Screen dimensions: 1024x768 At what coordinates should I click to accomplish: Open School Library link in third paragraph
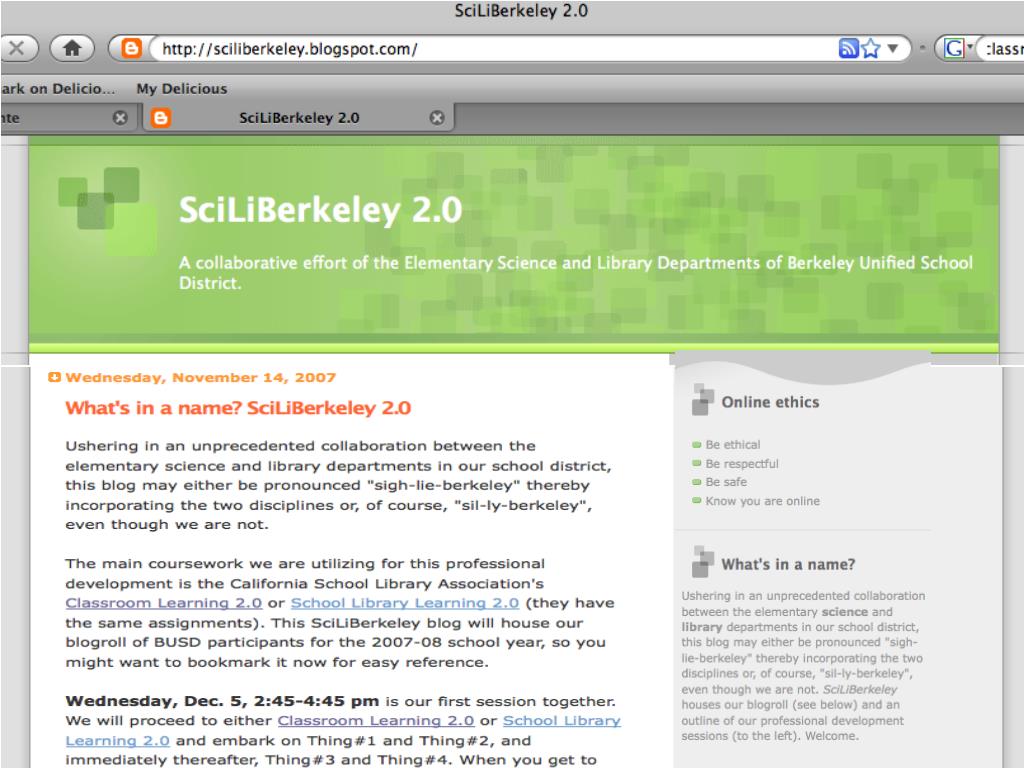[562, 720]
